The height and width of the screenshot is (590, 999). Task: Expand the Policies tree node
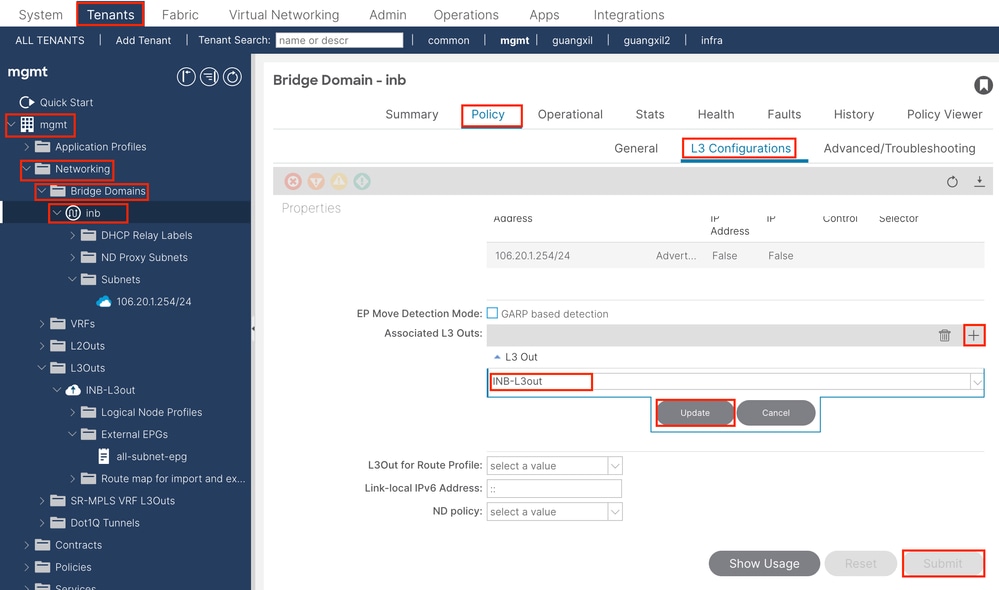[x=27, y=567]
